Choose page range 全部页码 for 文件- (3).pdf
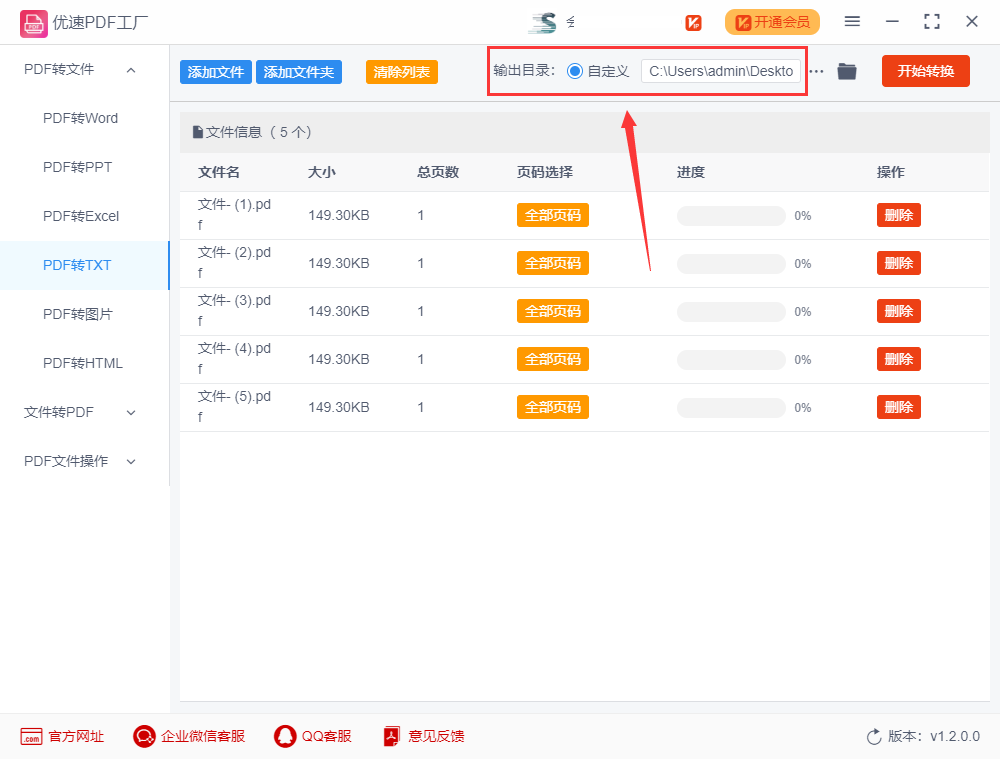Screen dimensions: 1000x760 pyautogui.click(x=553, y=311)
